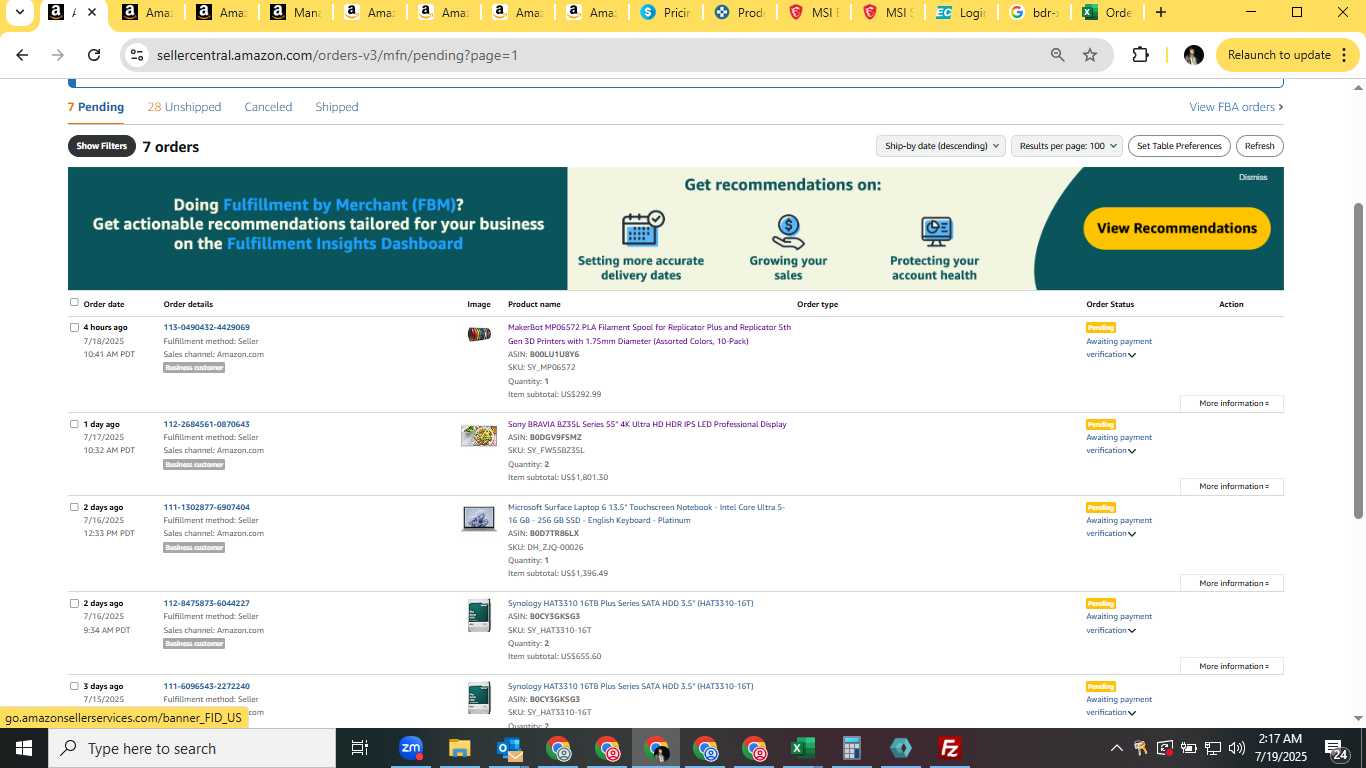
Task: Open the notification center with 24 alerts
Action: [1337, 749]
